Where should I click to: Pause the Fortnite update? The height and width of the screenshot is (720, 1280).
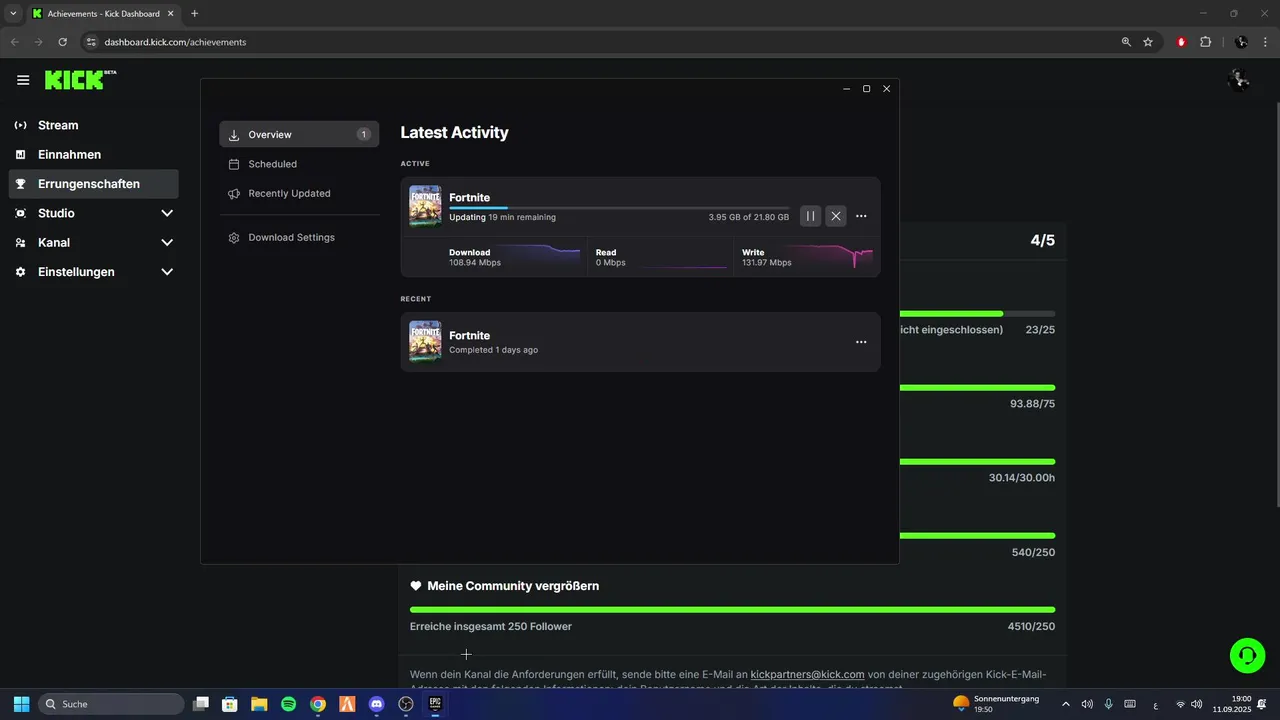click(810, 216)
